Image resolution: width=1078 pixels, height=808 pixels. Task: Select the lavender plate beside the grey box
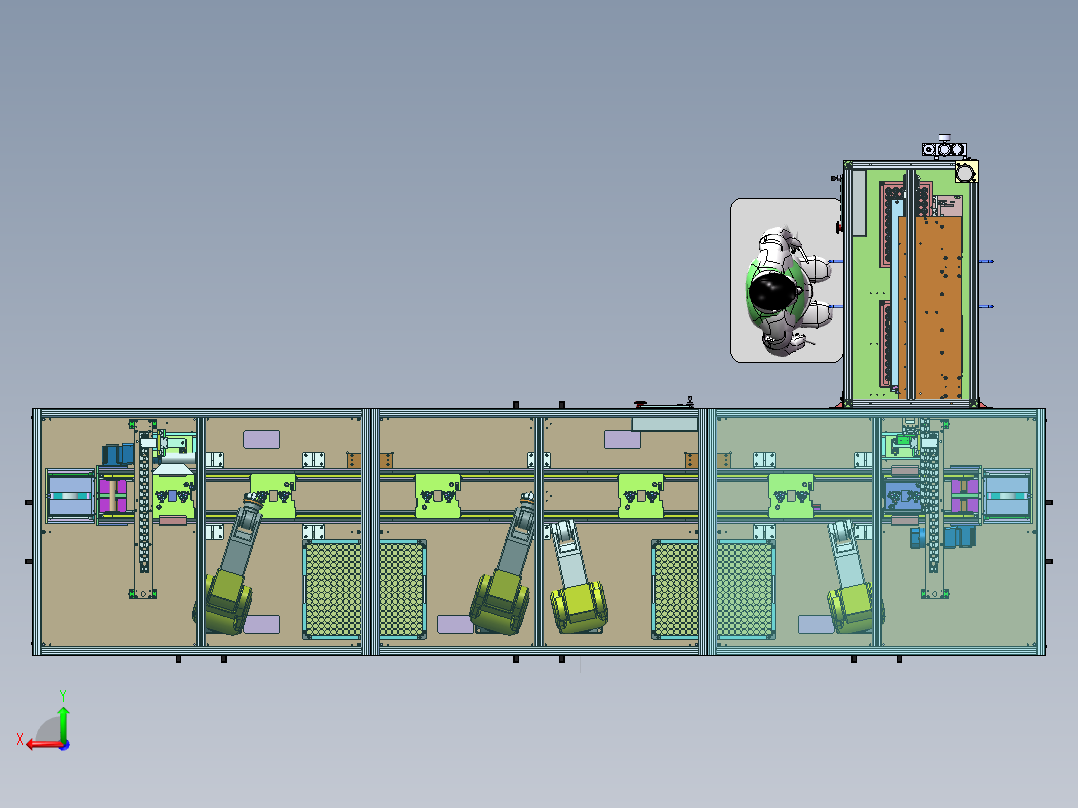[622, 439]
